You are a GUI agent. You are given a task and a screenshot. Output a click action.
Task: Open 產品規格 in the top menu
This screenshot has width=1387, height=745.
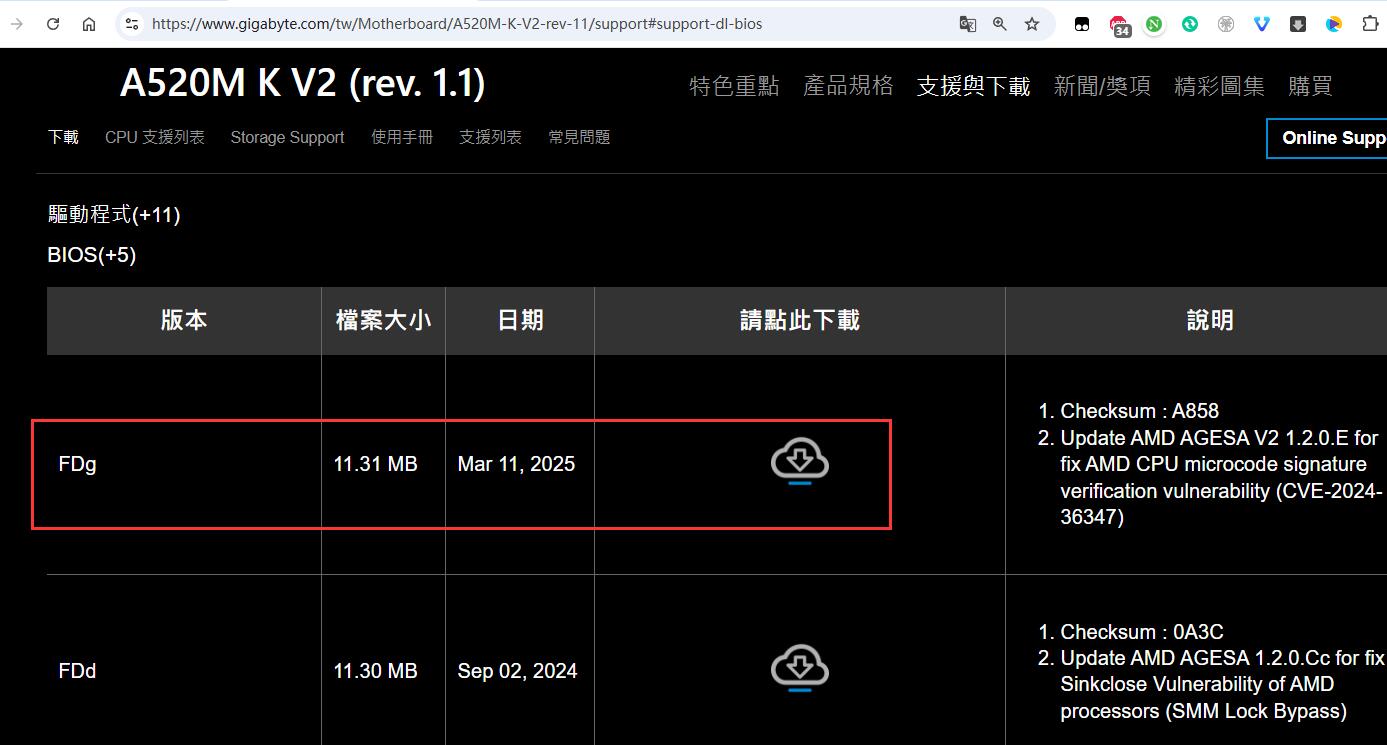(x=848, y=86)
